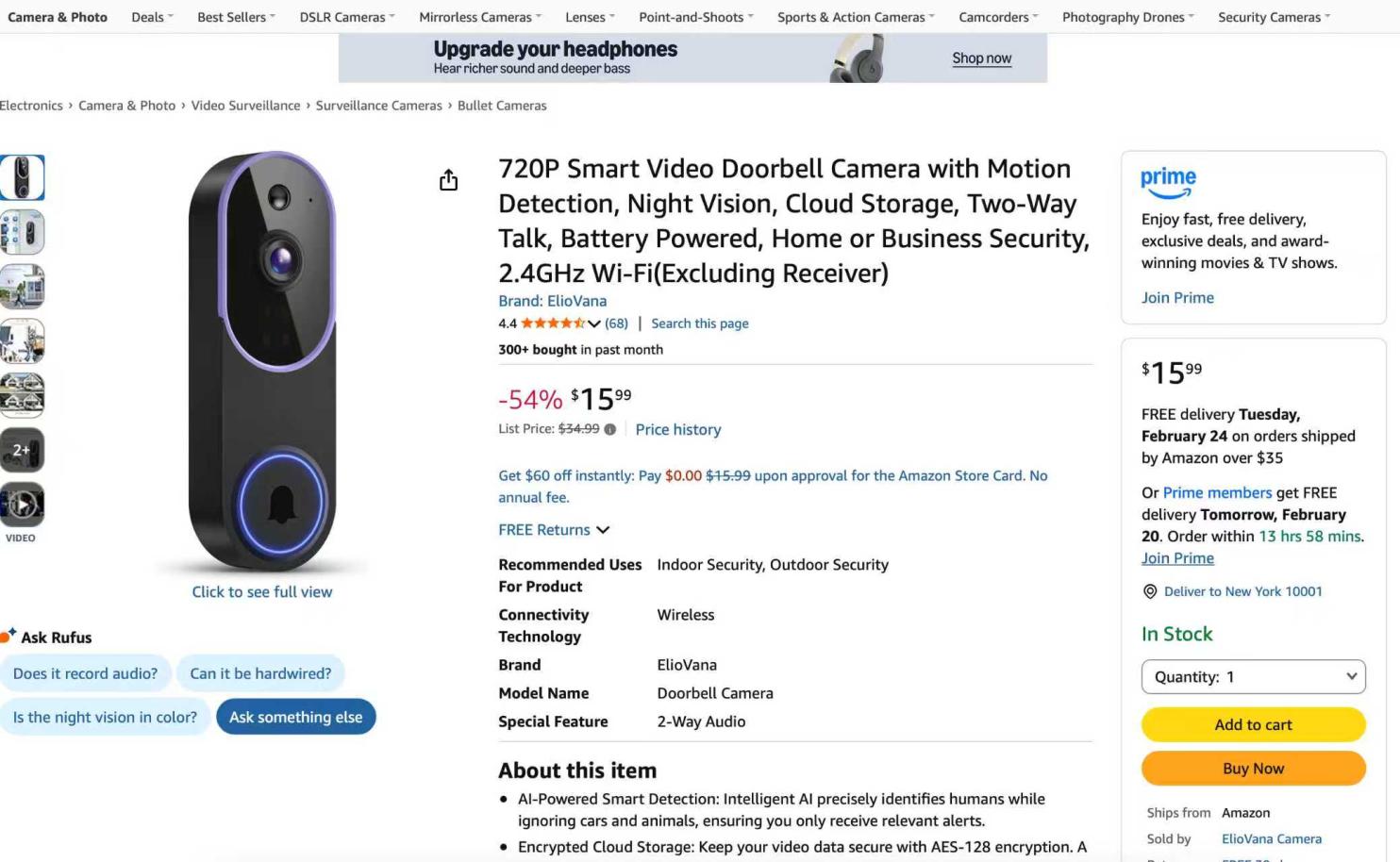Click the Prime logo
This screenshot has width=1400, height=862.
coord(1168,181)
